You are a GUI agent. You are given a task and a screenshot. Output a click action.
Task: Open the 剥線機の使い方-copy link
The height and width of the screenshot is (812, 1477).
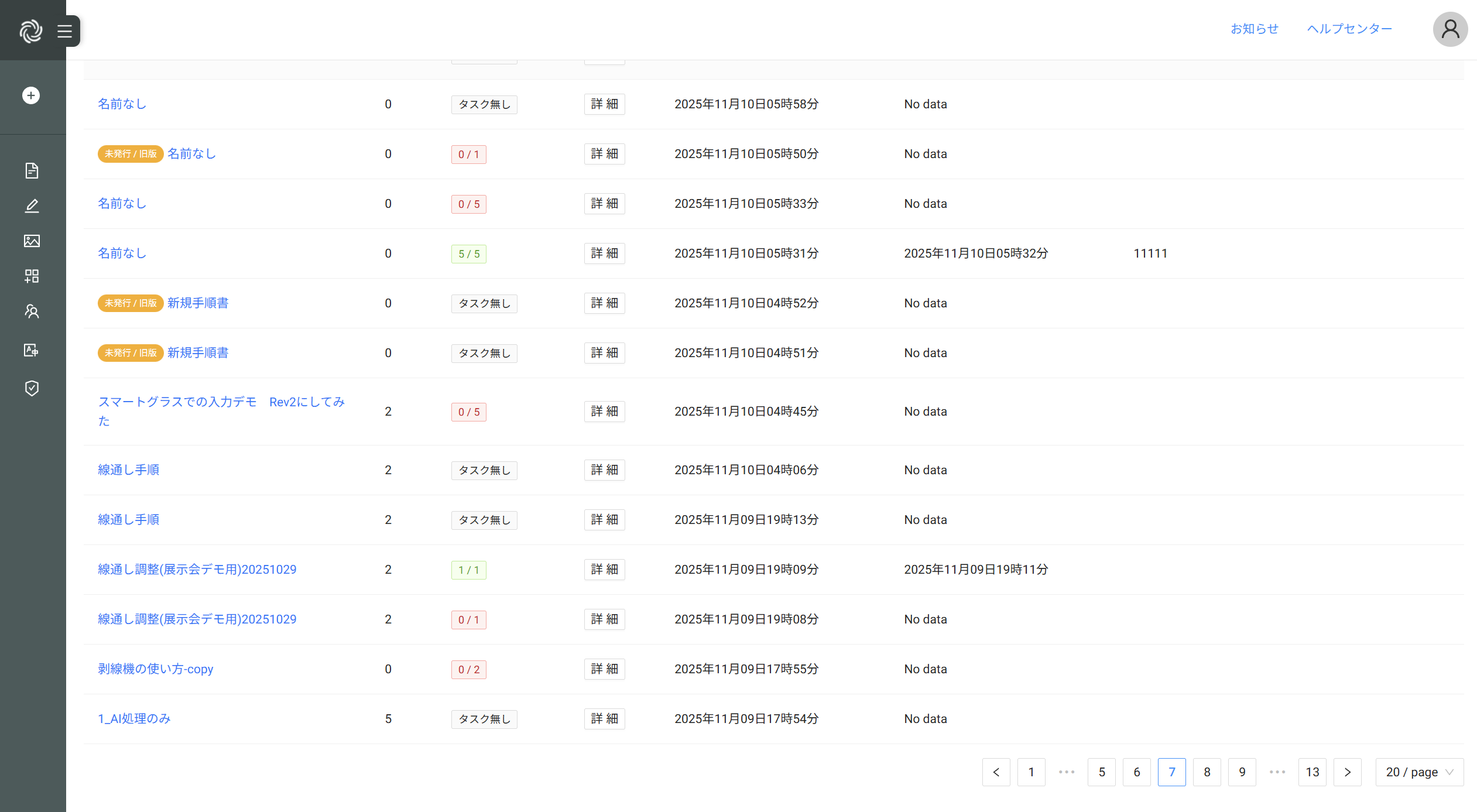point(155,669)
